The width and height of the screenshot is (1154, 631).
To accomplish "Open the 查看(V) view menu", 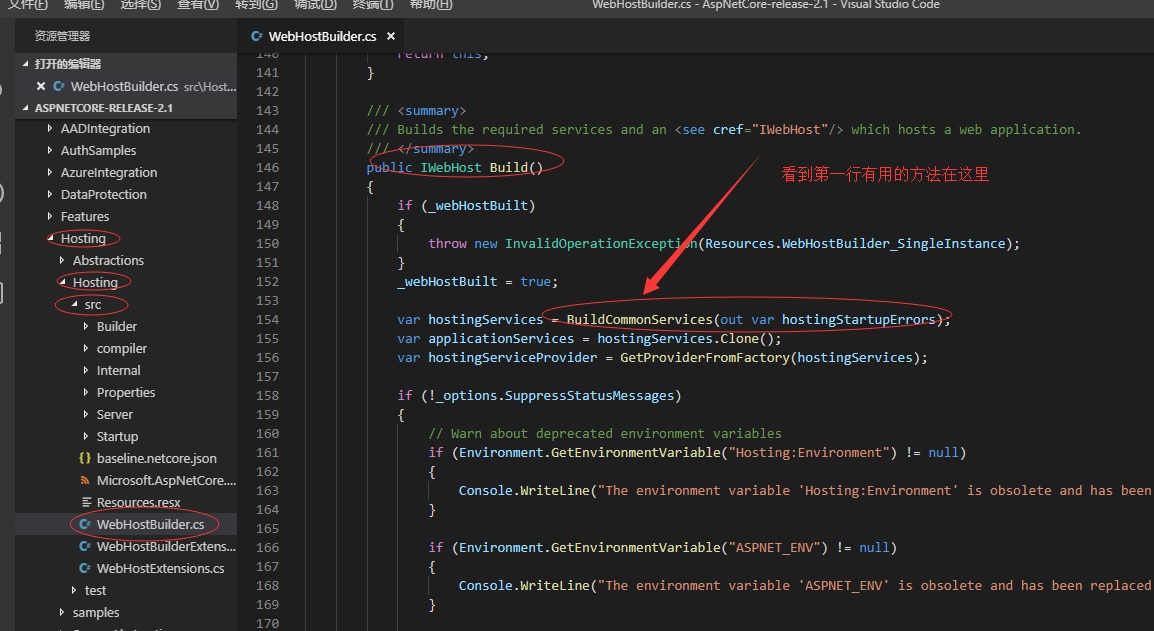I will click(198, 5).
